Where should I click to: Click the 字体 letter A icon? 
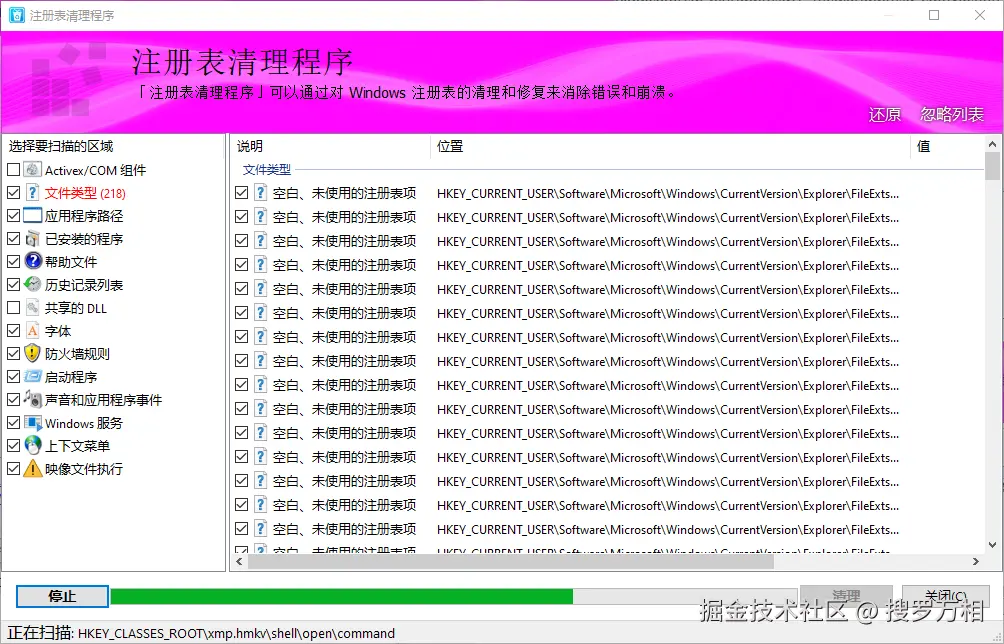[x=33, y=331]
